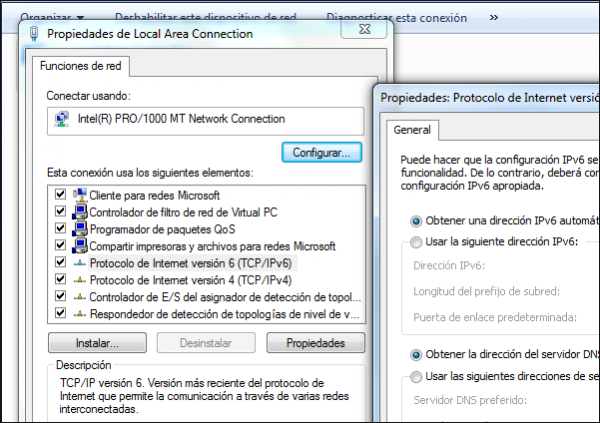This screenshot has width=600, height=423.
Task: Open Propiedades for the selected protocol
Action: coord(316,343)
